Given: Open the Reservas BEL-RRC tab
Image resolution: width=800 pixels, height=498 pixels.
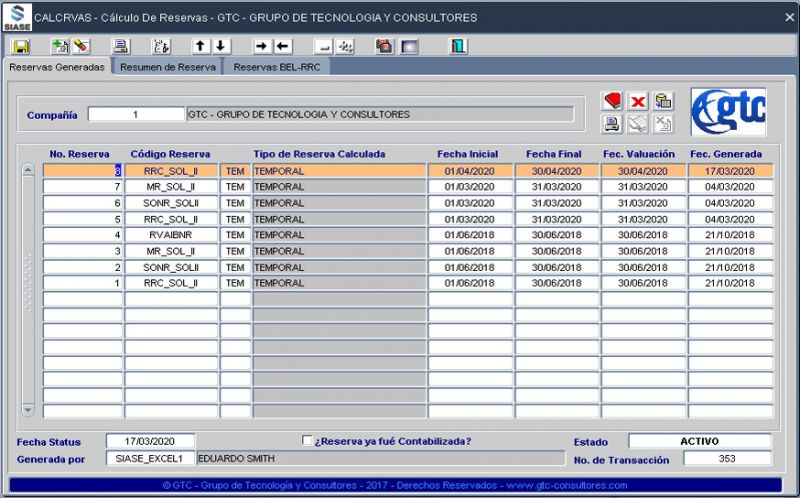Looking at the screenshot, I should coord(275,67).
